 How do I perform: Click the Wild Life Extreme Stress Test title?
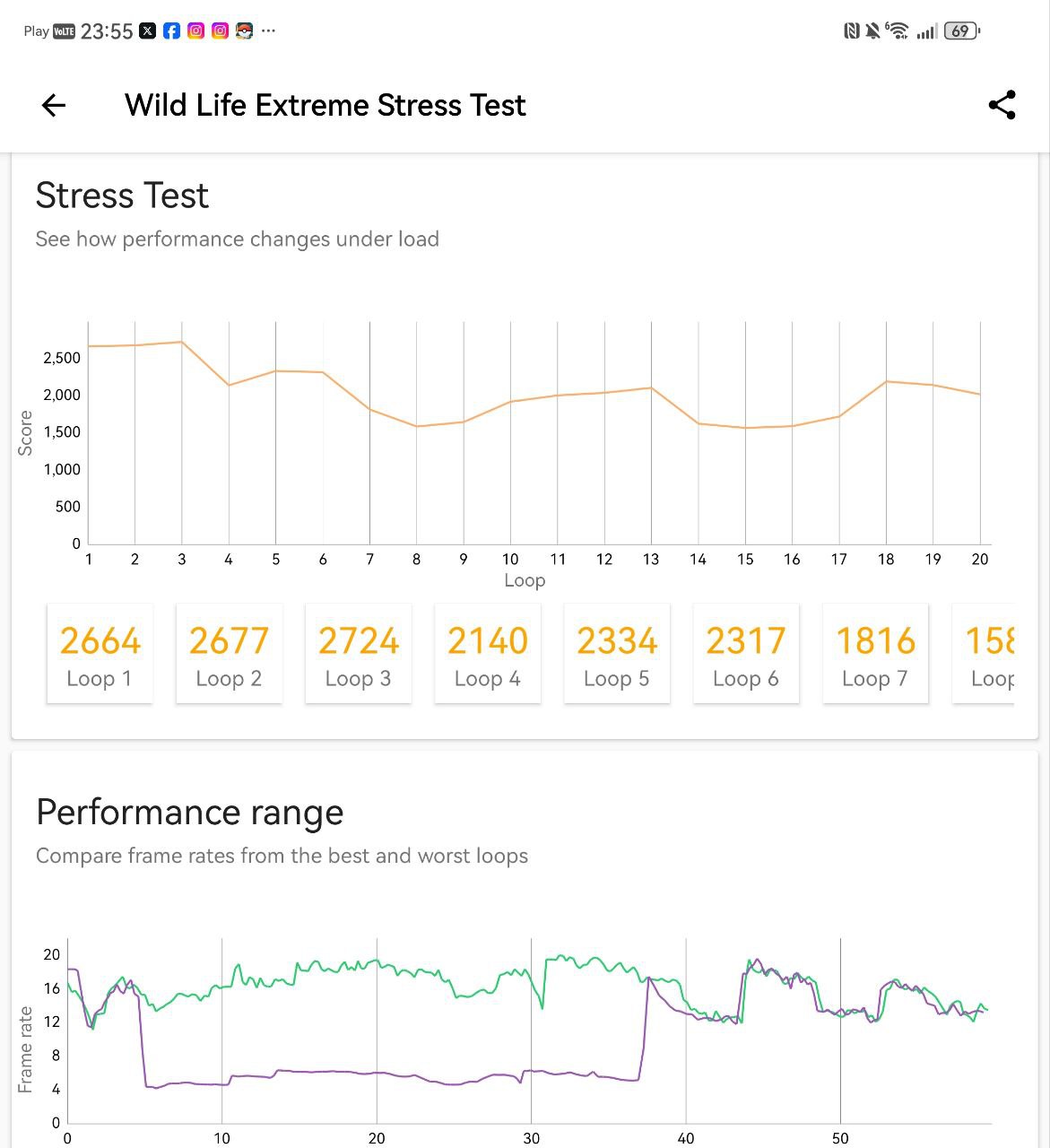point(325,105)
